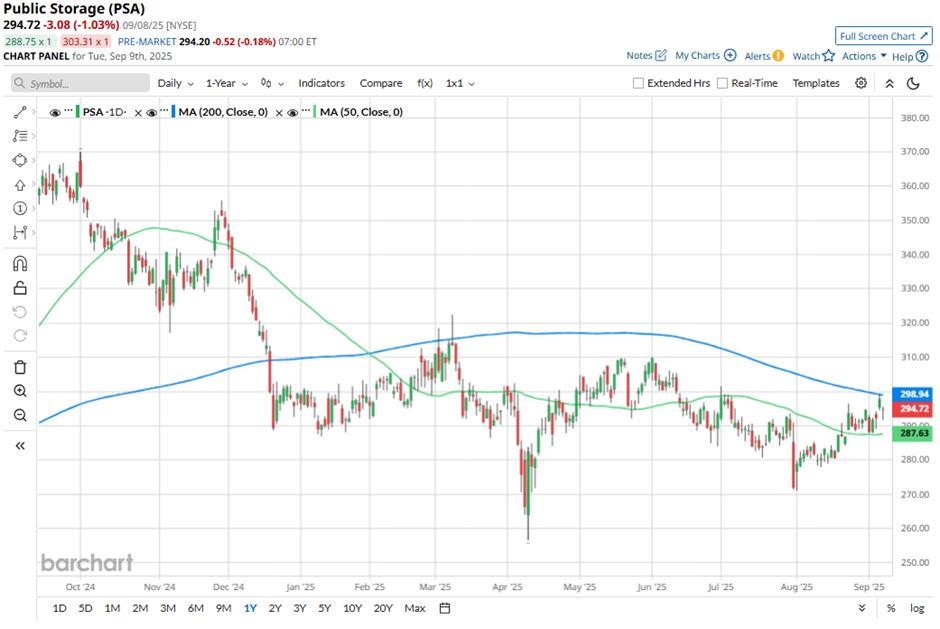Viewport: 940px width, 629px height.
Task: Zoom in on the chart
Action: coord(20,391)
